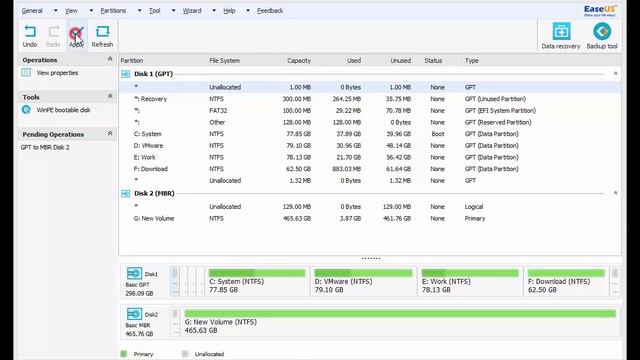This screenshot has width=640, height=360.
Task: Expand dropdown arrow after Help
Action: click(248, 11)
